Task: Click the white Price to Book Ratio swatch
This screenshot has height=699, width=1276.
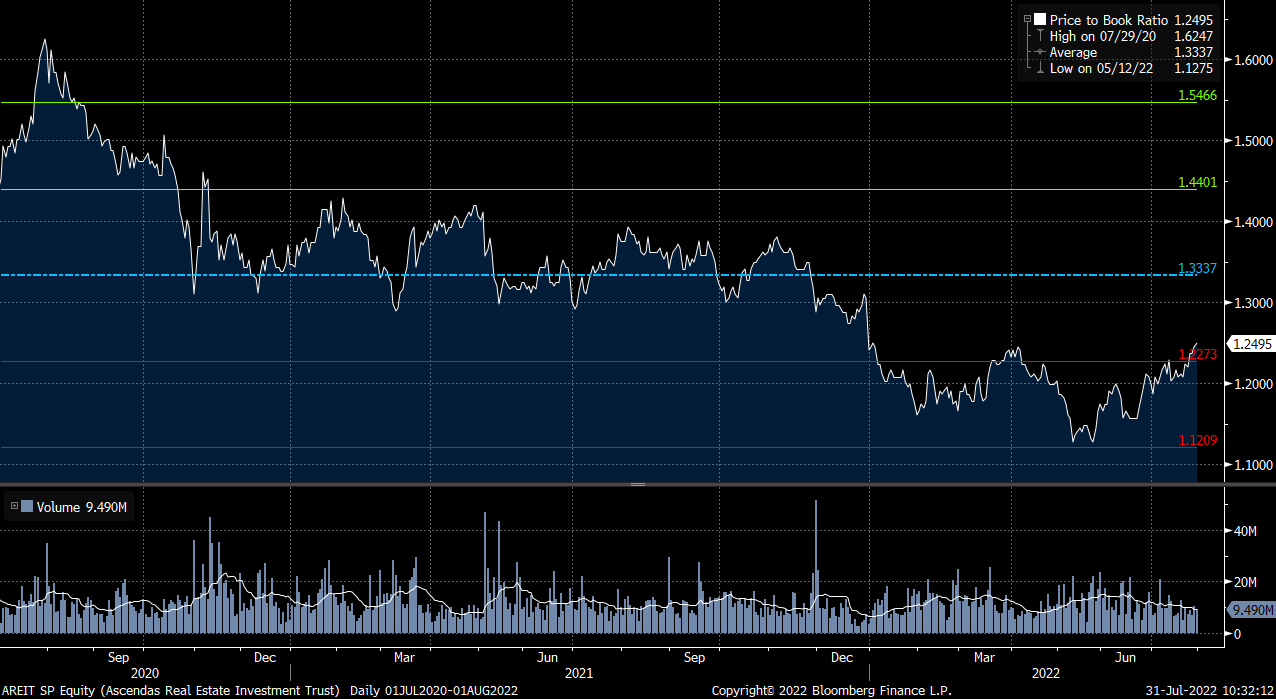Action: 1040,19
